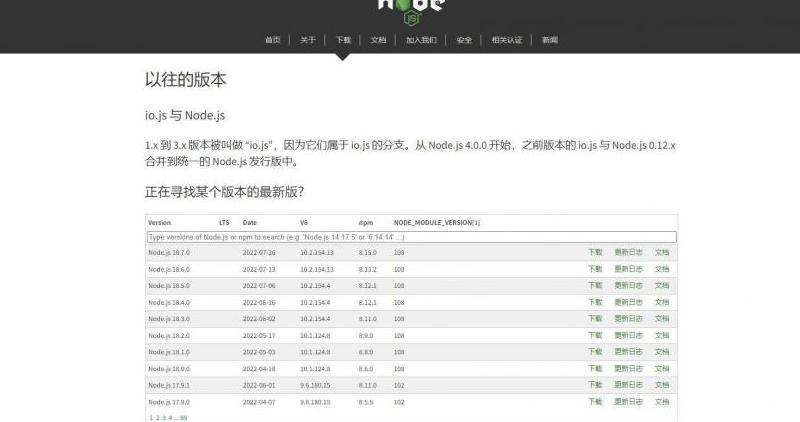Open 更新日志 for Node.js 17.9.0

tap(628, 402)
